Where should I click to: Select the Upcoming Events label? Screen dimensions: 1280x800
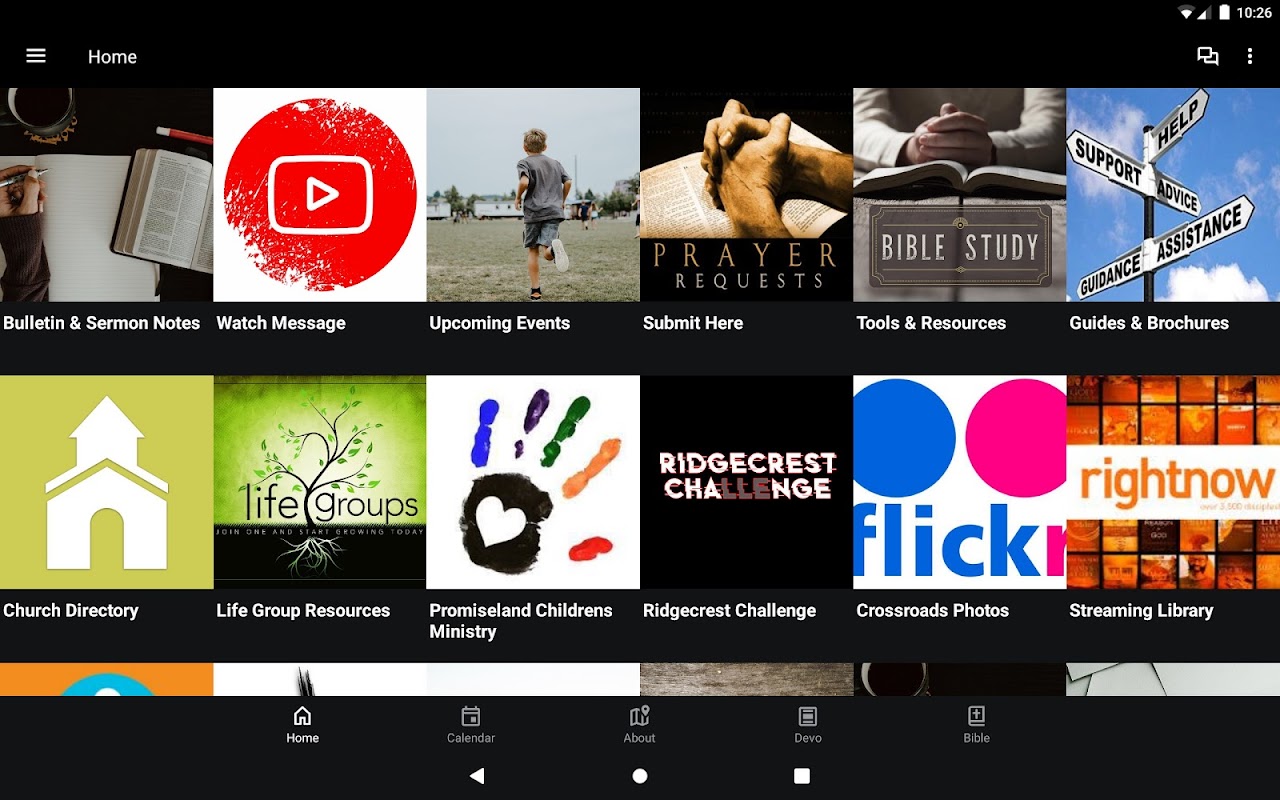coord(499,323)
